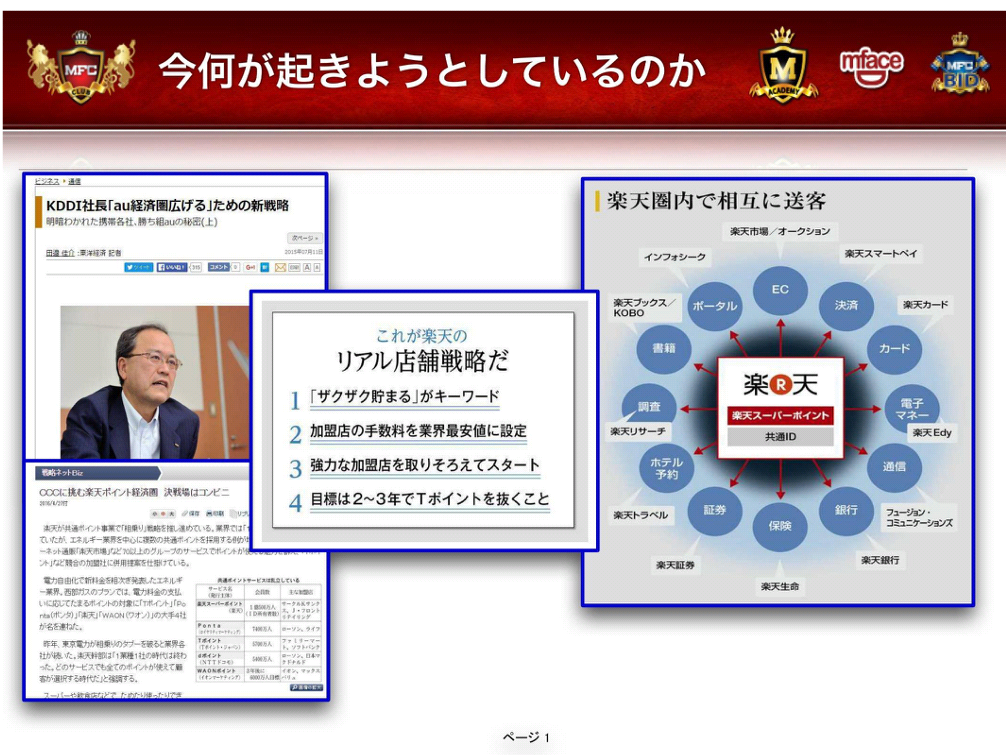Click the 楽天スマートペイ label

[881, 254]
